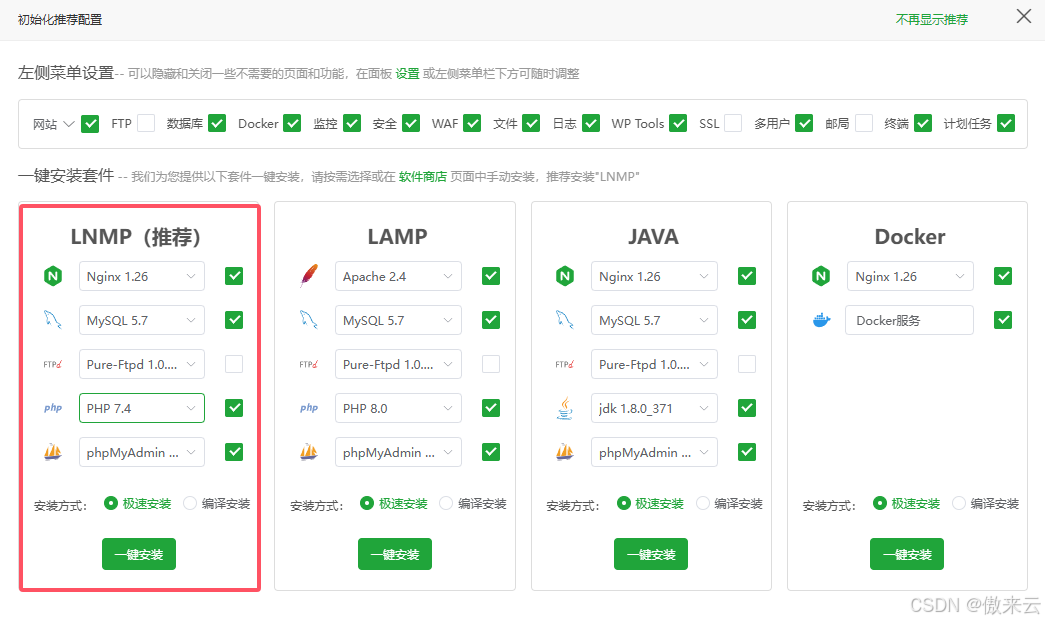
Task: Open the 设置 link in menu description
Action: 407,73
